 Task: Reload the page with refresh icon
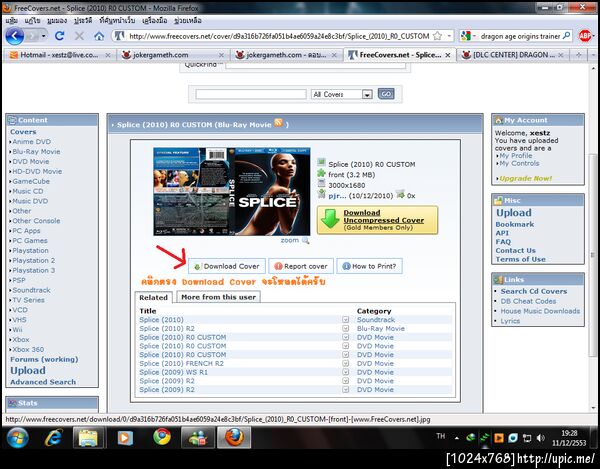pos(59,36)
